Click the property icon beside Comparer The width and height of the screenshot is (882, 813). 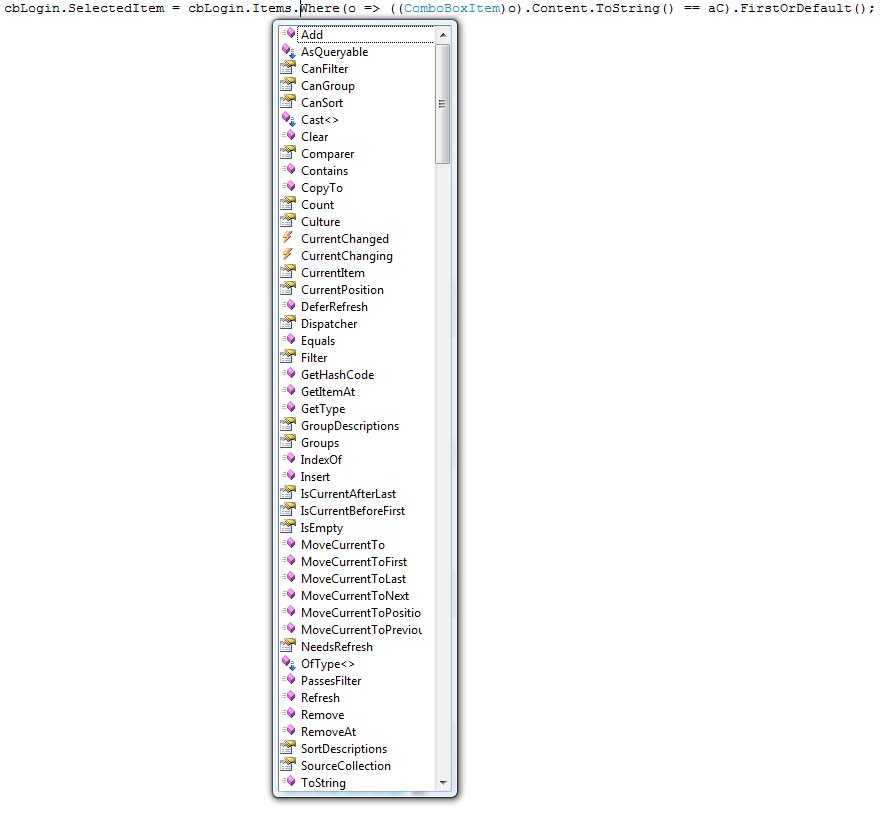(x=289, y=153)
